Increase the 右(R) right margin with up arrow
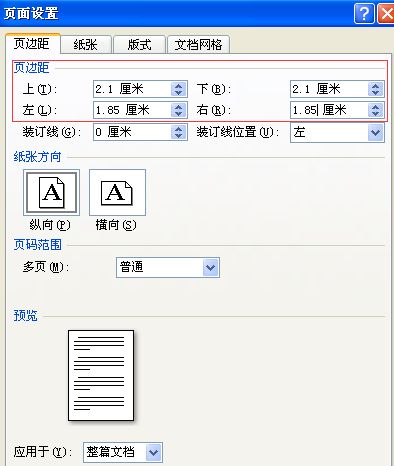Image resolution: width=394 pixels, height=466 pixels. [376, 107]
